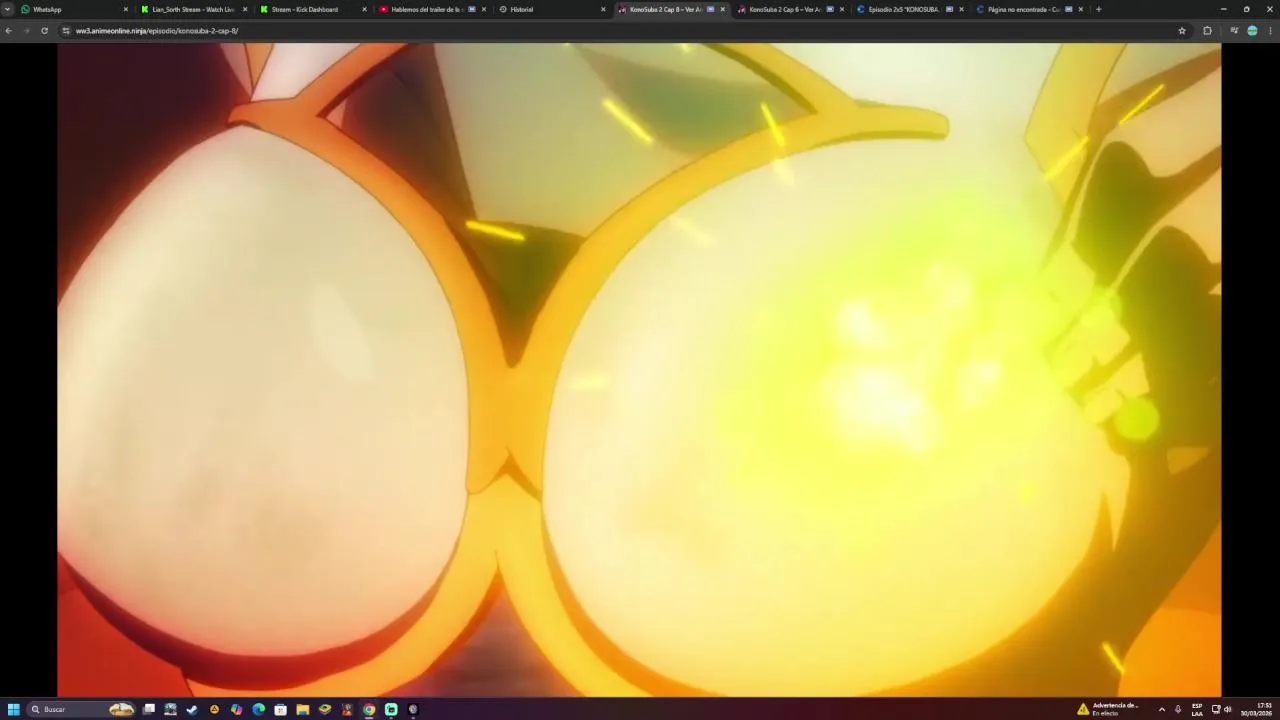
Task: Open network settings tray icon
Action: [1216, 709]
